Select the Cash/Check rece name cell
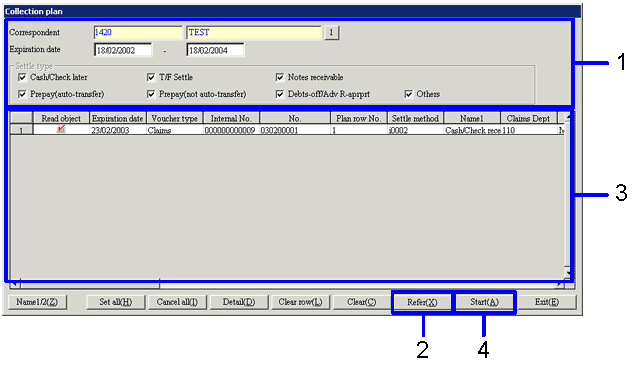The height and width of the screenshot is (367, 639). click(472, 130)
